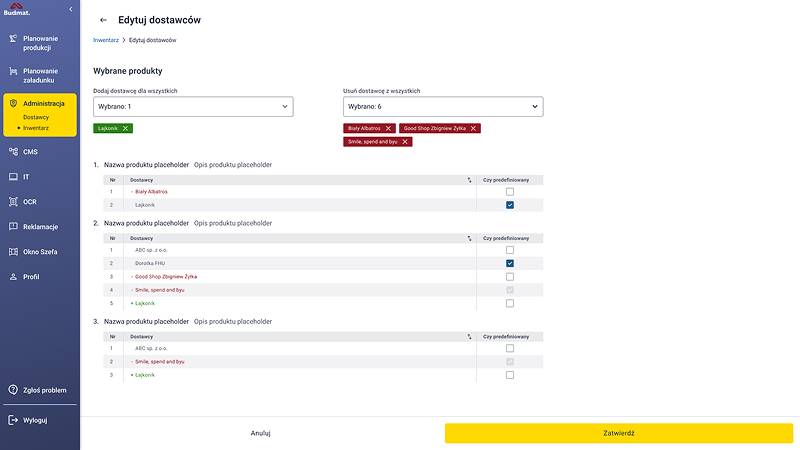Click Smile, spend and byu in product 3 table
Screen dimensions: 800x450
(160, 362)
